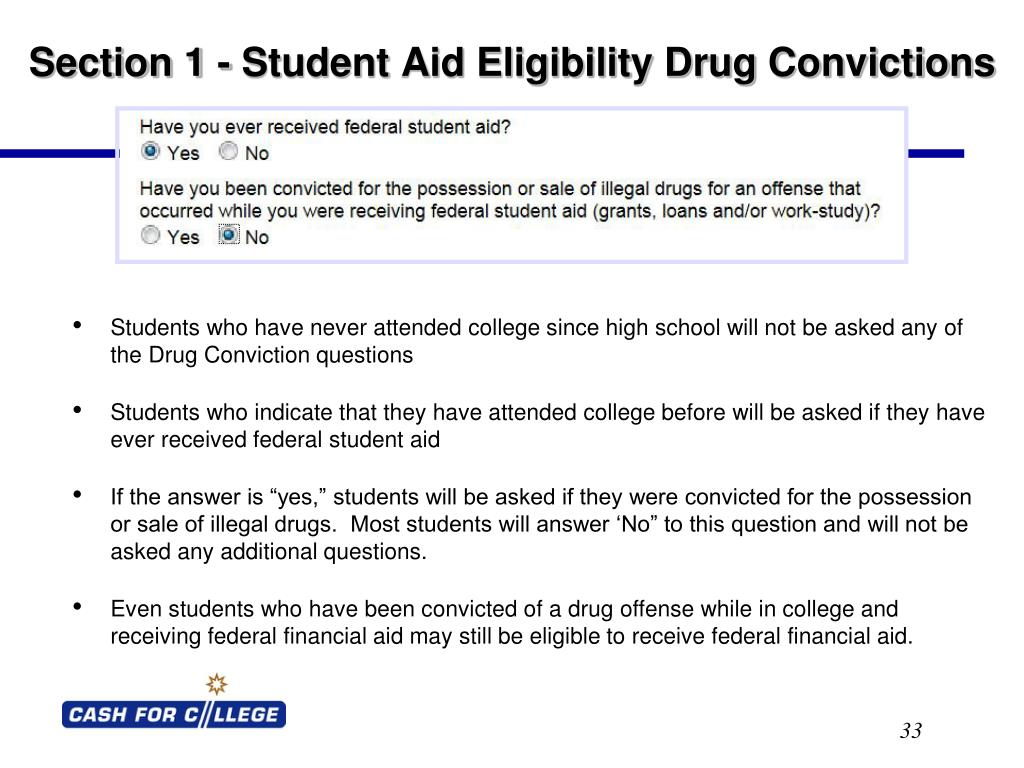Select No for received federal student aid

click(x=228, y=152)
